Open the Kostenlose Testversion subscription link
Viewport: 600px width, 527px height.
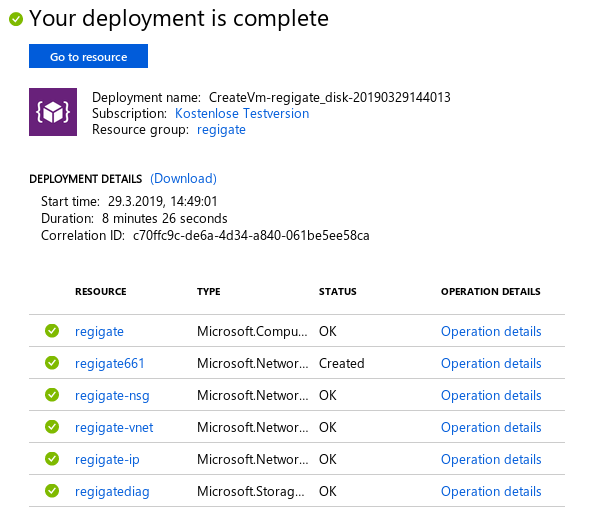coord(242,113)
